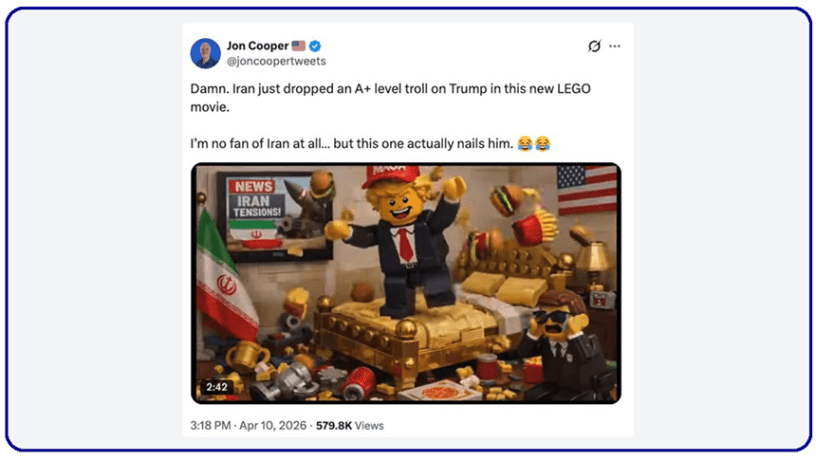This screenshot has height=460, width=816.
Task: Click the 2:42 video duration badge
Action: (x=216, y=387)
